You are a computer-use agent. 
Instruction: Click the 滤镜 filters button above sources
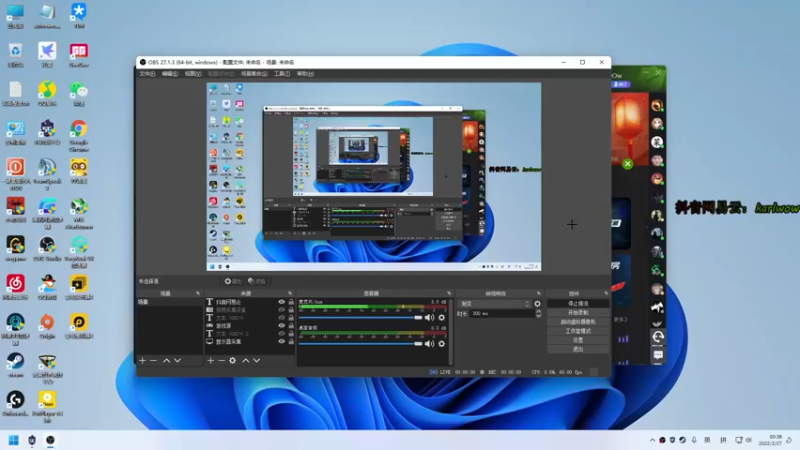[x=257, y=281]
